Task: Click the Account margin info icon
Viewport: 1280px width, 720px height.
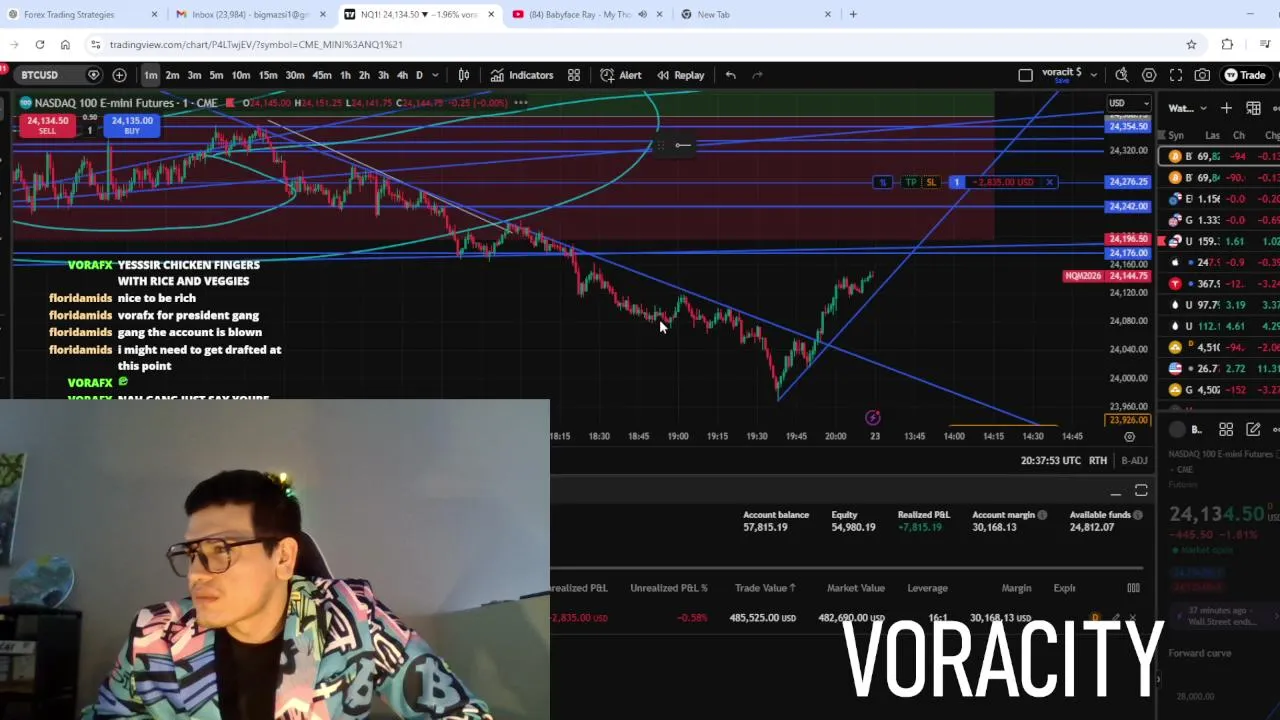Action: [x=1042, y=515]
